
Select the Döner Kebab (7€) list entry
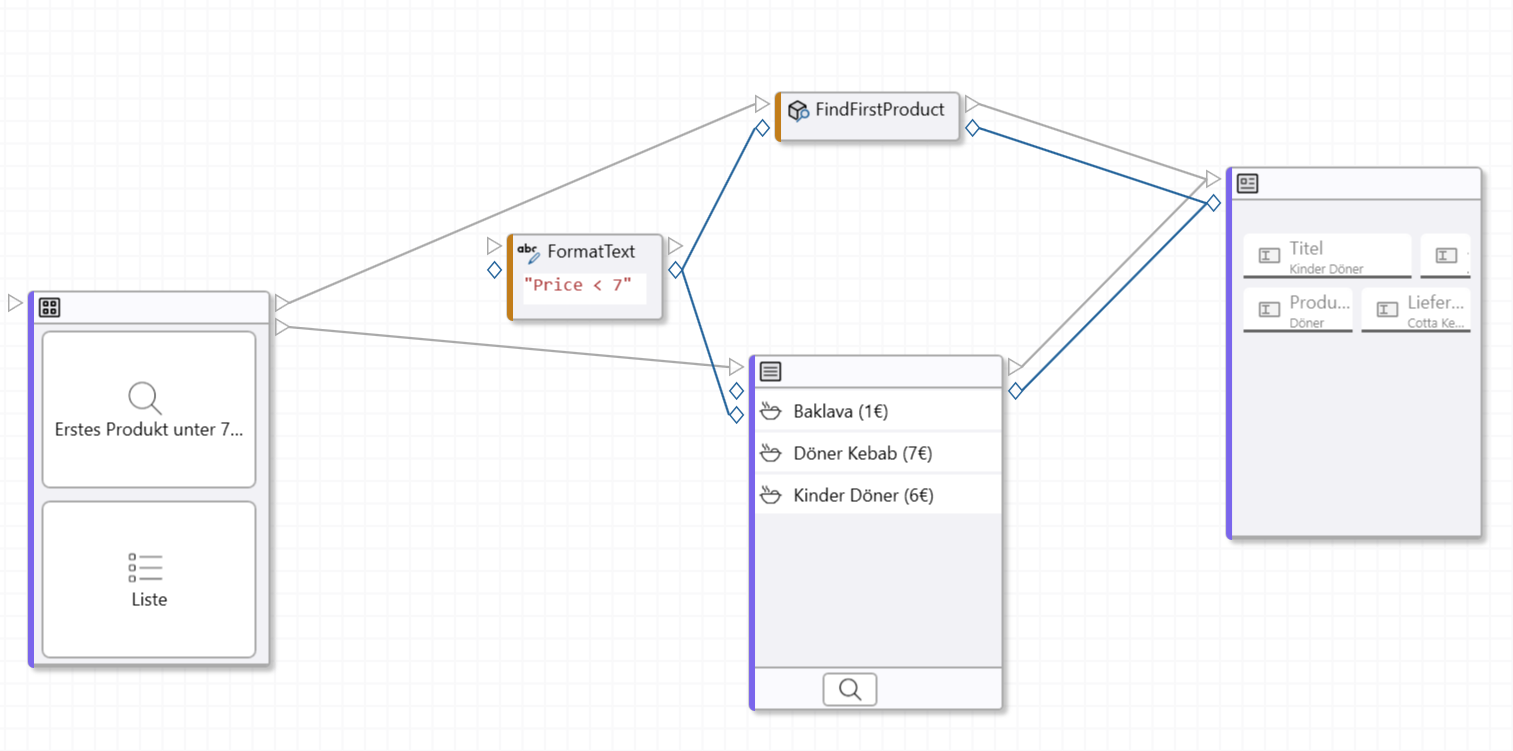[x=862, y=453]
